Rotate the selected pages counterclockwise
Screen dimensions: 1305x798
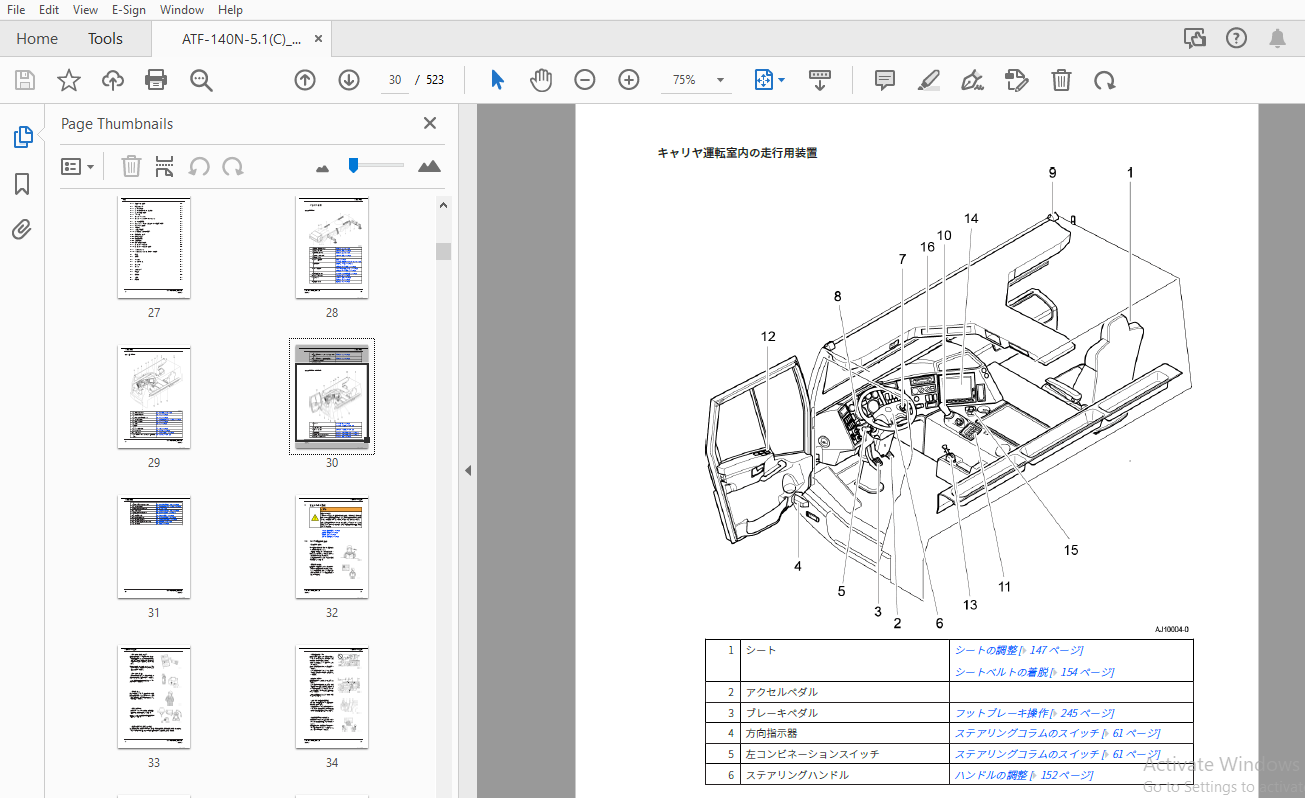tap(199, 166)
